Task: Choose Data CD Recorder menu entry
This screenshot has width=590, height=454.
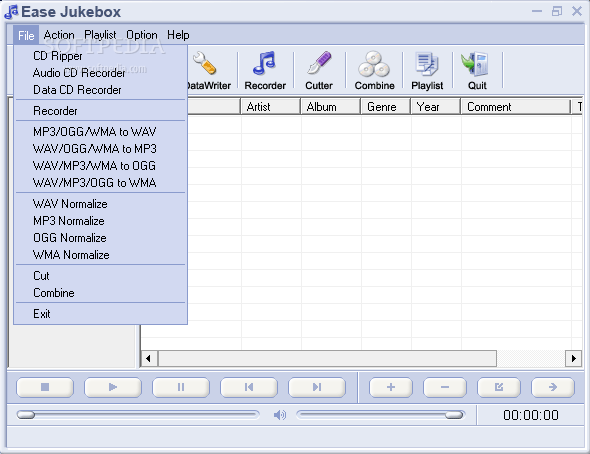Action: tap(100, 90)
